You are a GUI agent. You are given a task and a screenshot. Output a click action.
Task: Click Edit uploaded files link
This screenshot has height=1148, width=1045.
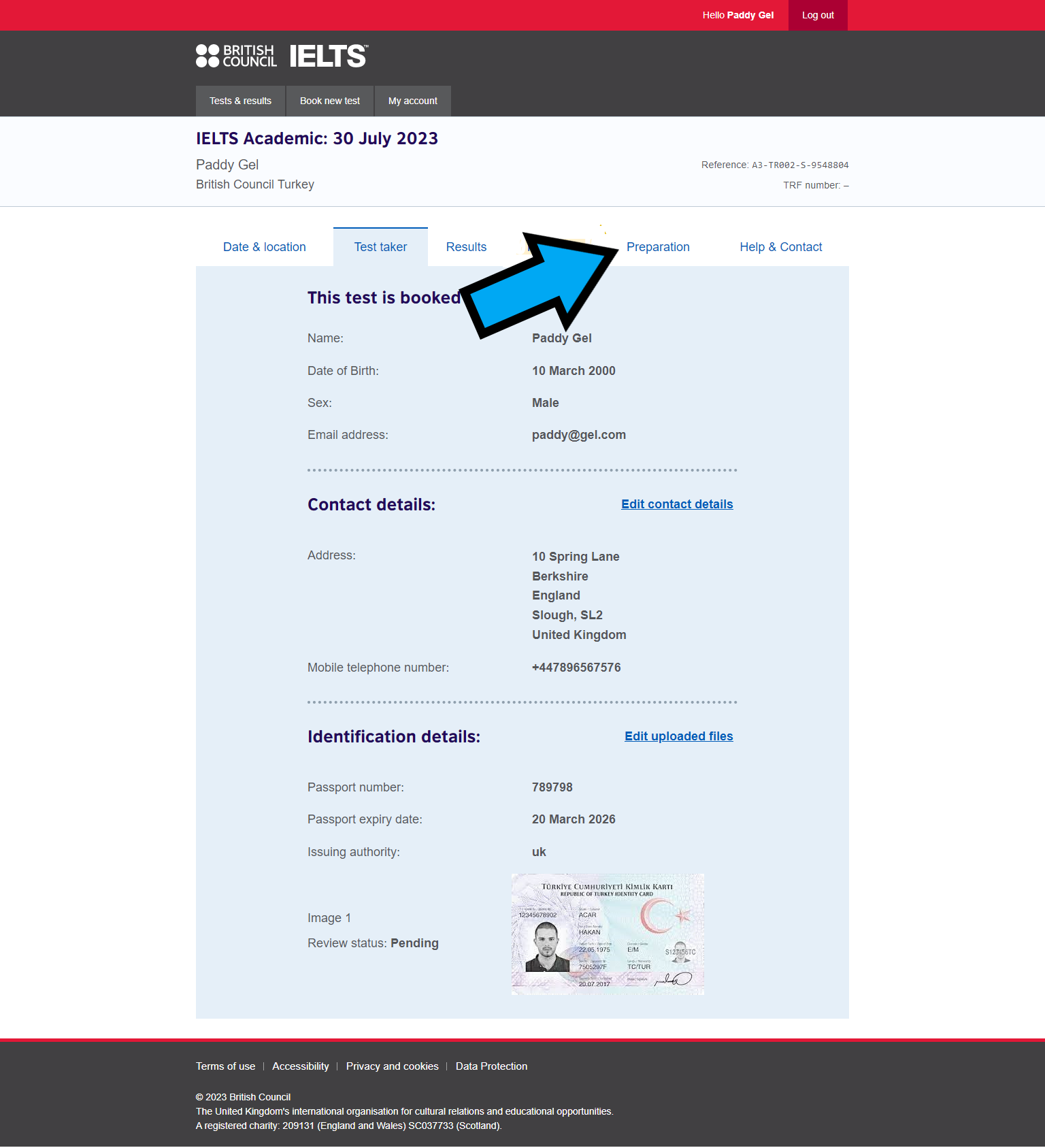[678, 736]
